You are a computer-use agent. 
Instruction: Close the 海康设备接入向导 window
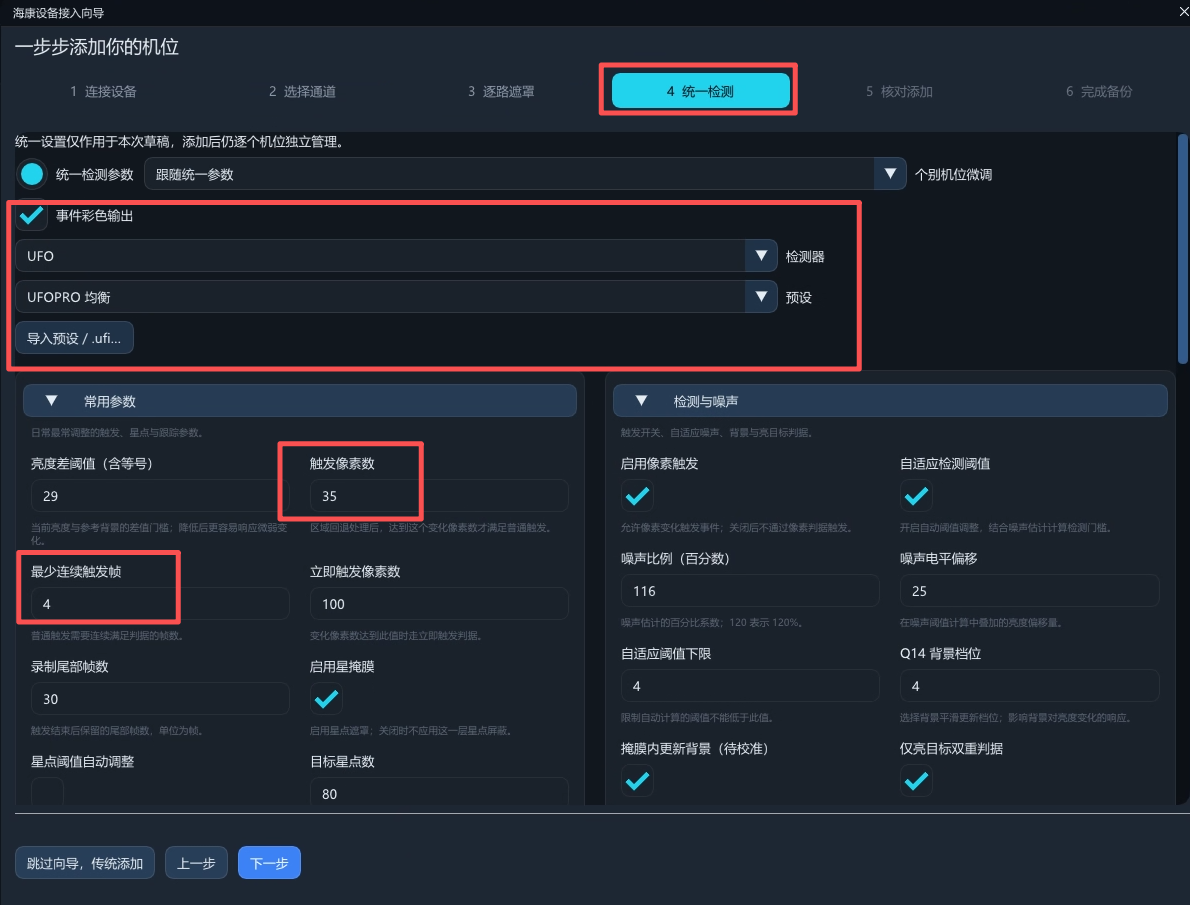click(1182, 11)
